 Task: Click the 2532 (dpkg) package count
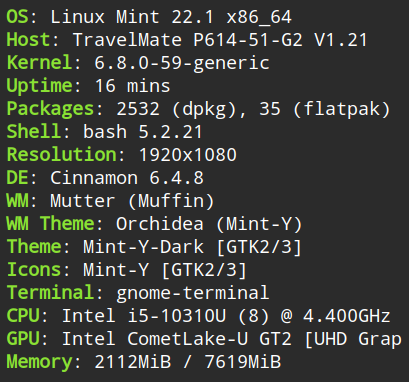[x=181, y=109]
